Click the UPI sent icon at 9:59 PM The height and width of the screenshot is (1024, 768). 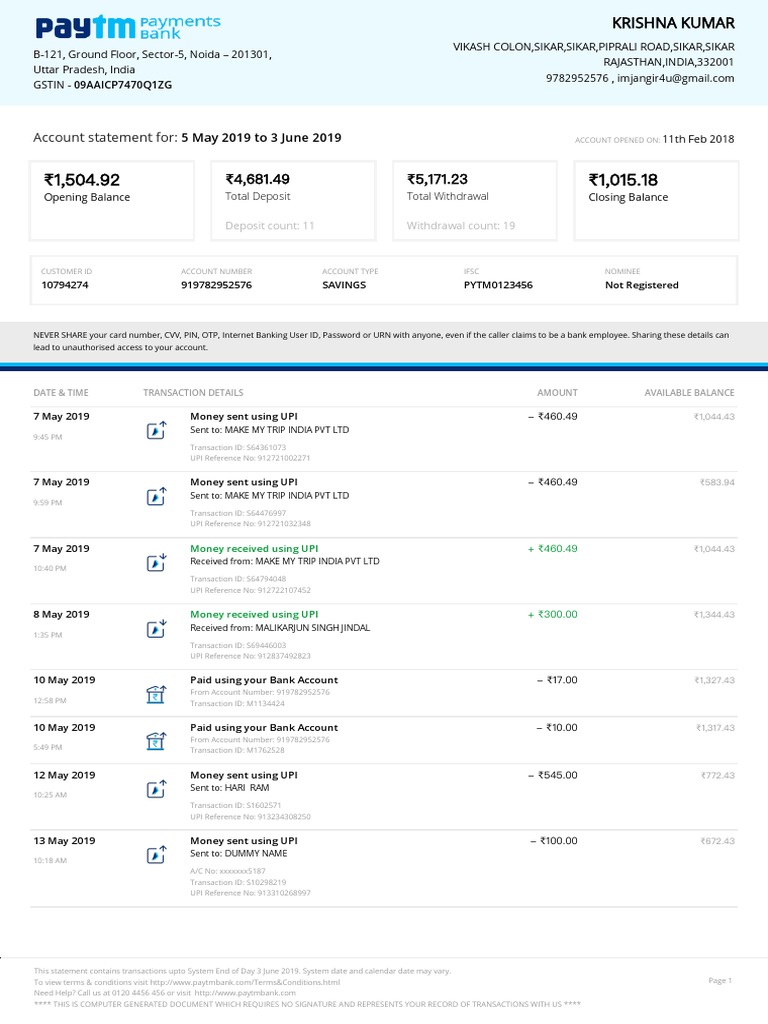[156, 496]
